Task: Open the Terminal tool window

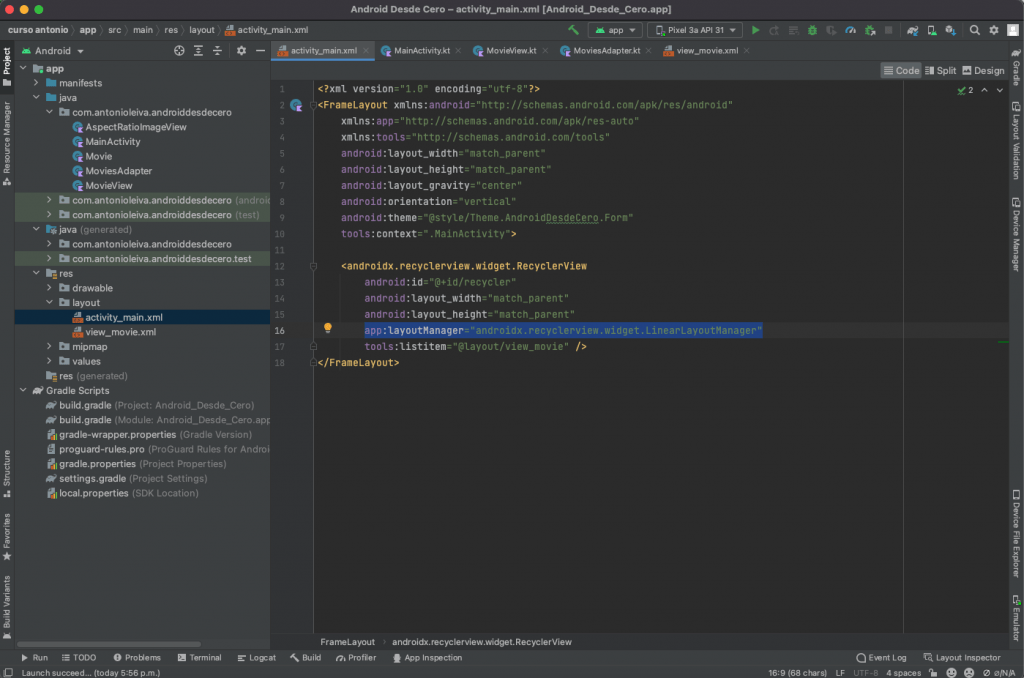Action: coord(199,658)
